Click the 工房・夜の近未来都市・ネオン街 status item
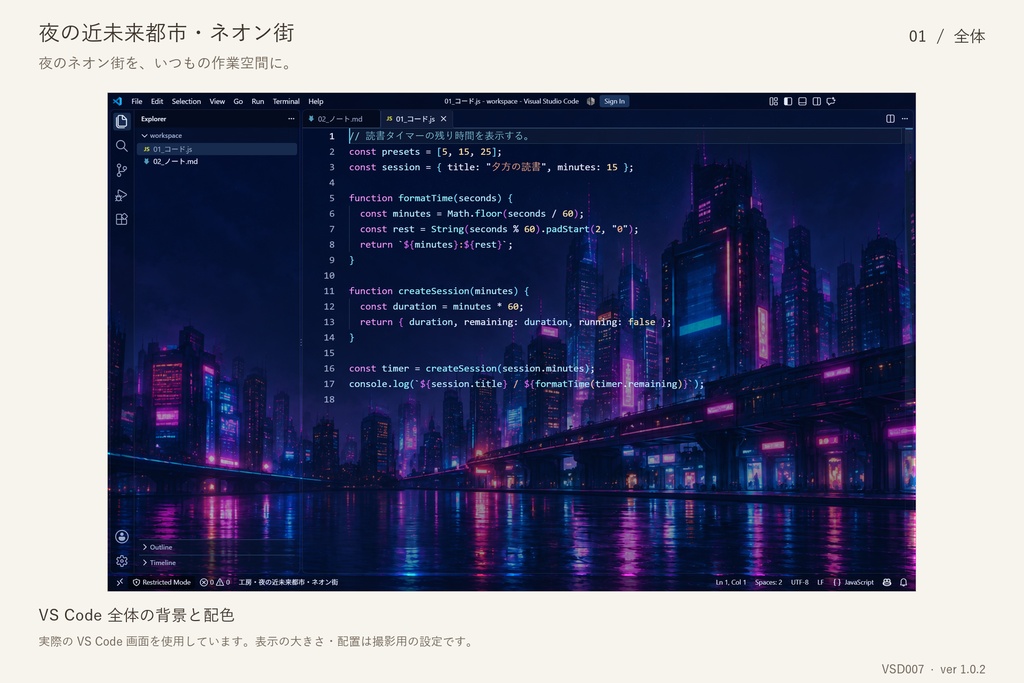The height and width of the screenshot is (683, 1024). [x=288, y=582]
